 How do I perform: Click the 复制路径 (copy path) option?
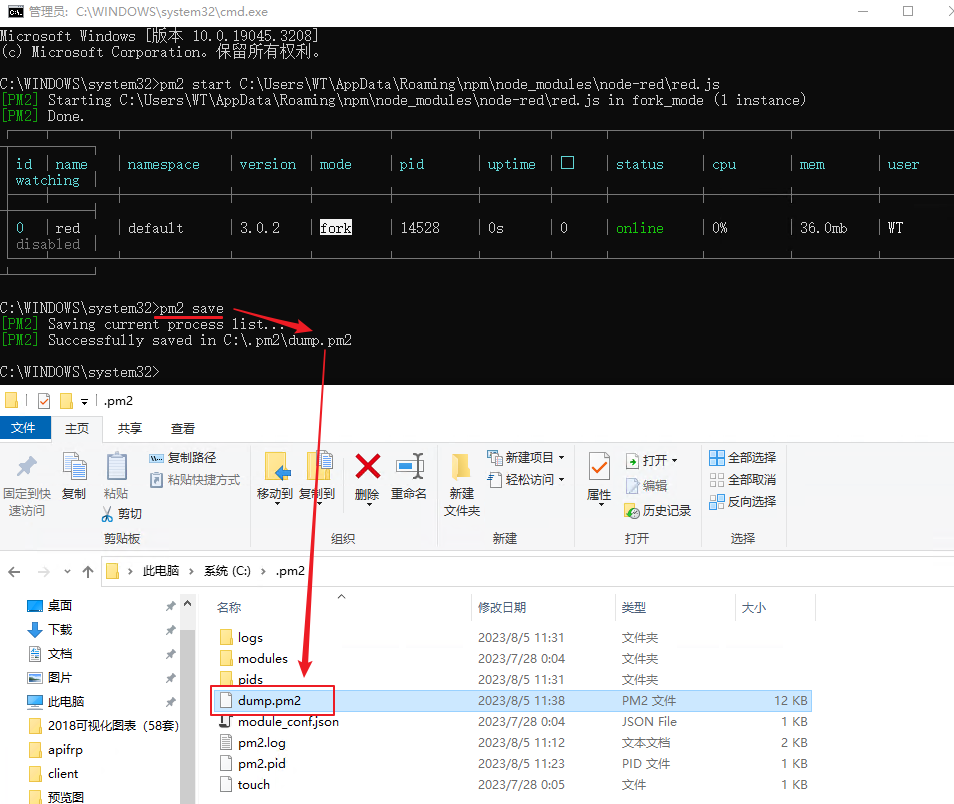183,458
